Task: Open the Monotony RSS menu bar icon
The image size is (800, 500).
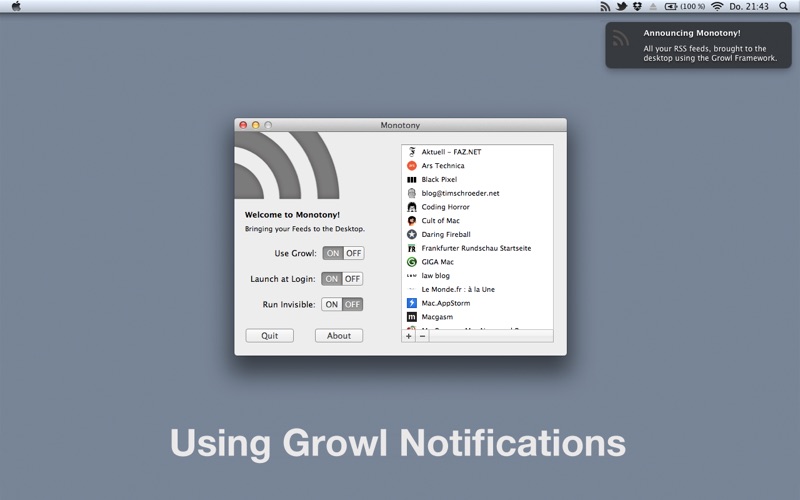Action: (x=605, y=6)
